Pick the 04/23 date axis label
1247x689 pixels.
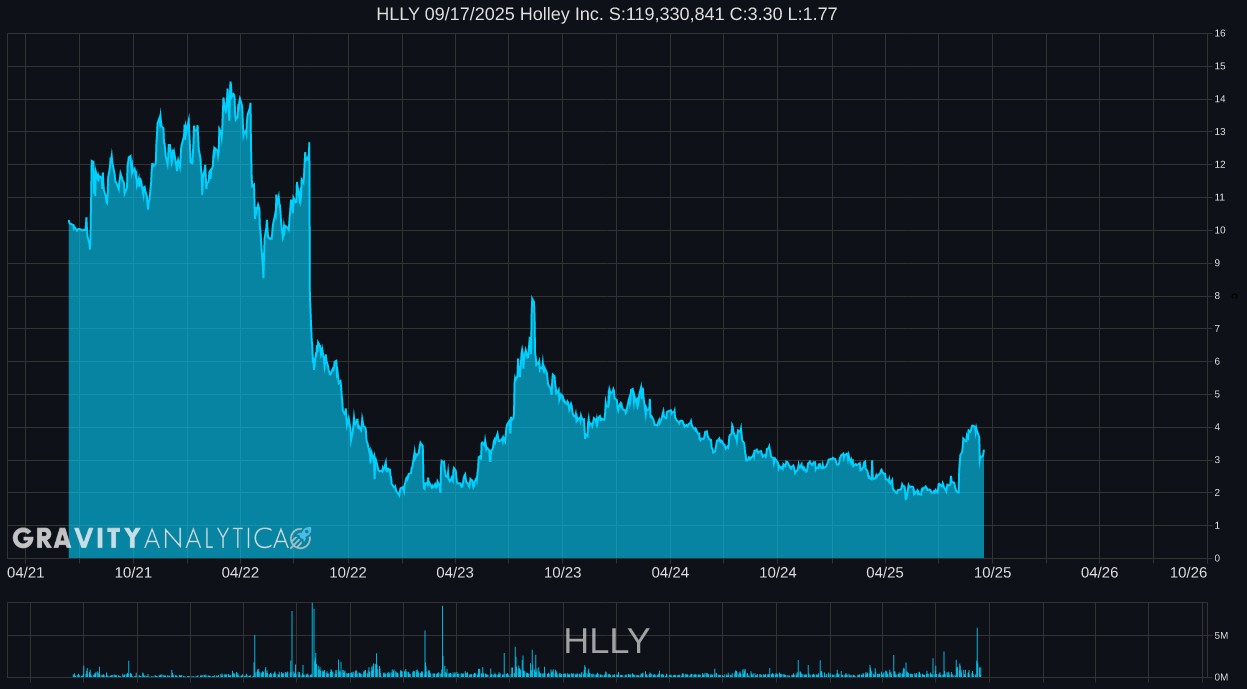click(x=455, y=572)
